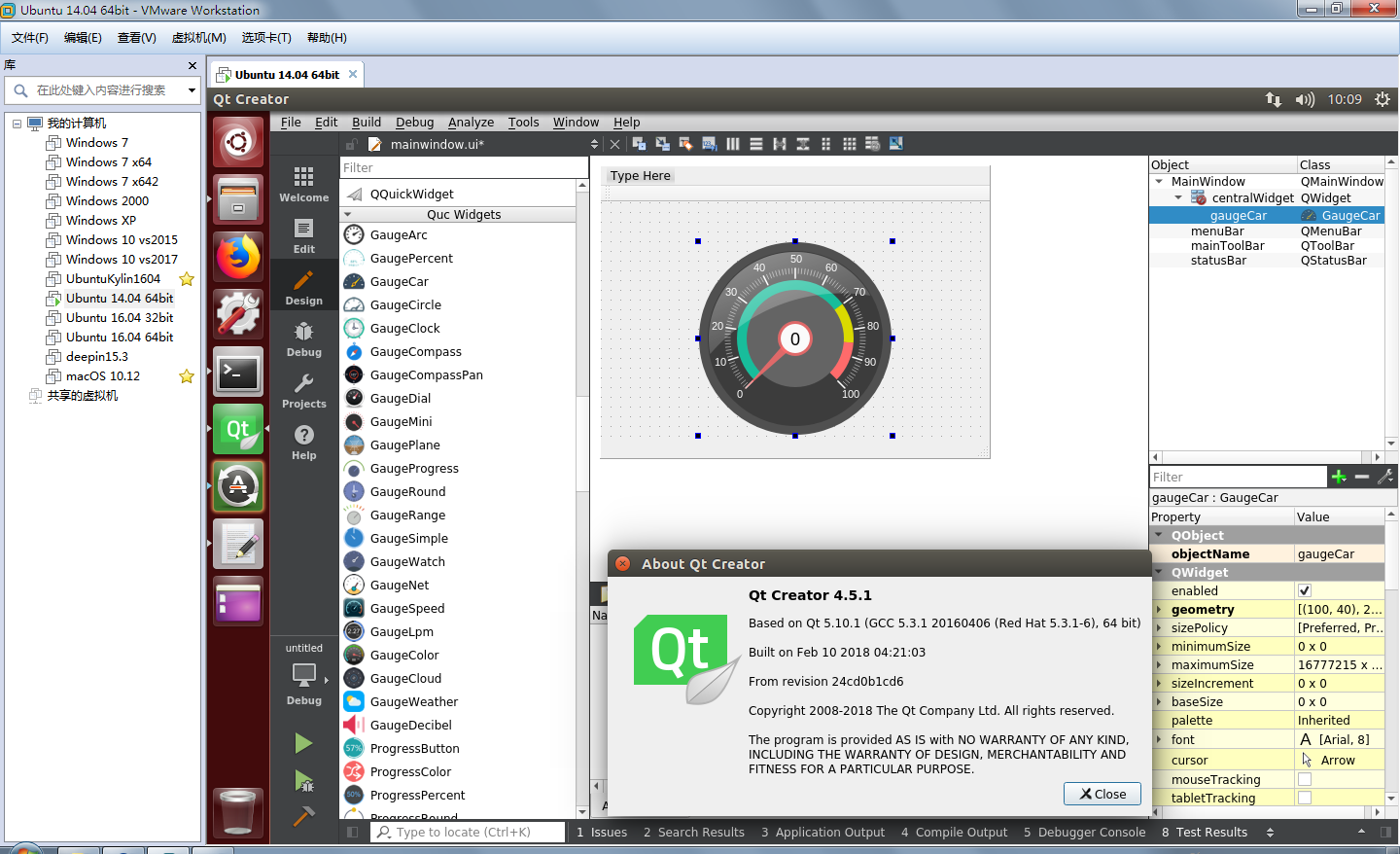Image resolution: width=1400 pixels, height=854 pixels.
Task: Apply grid layout icon in toolbar
Action: pyautogui.click(x=849, y=144)
